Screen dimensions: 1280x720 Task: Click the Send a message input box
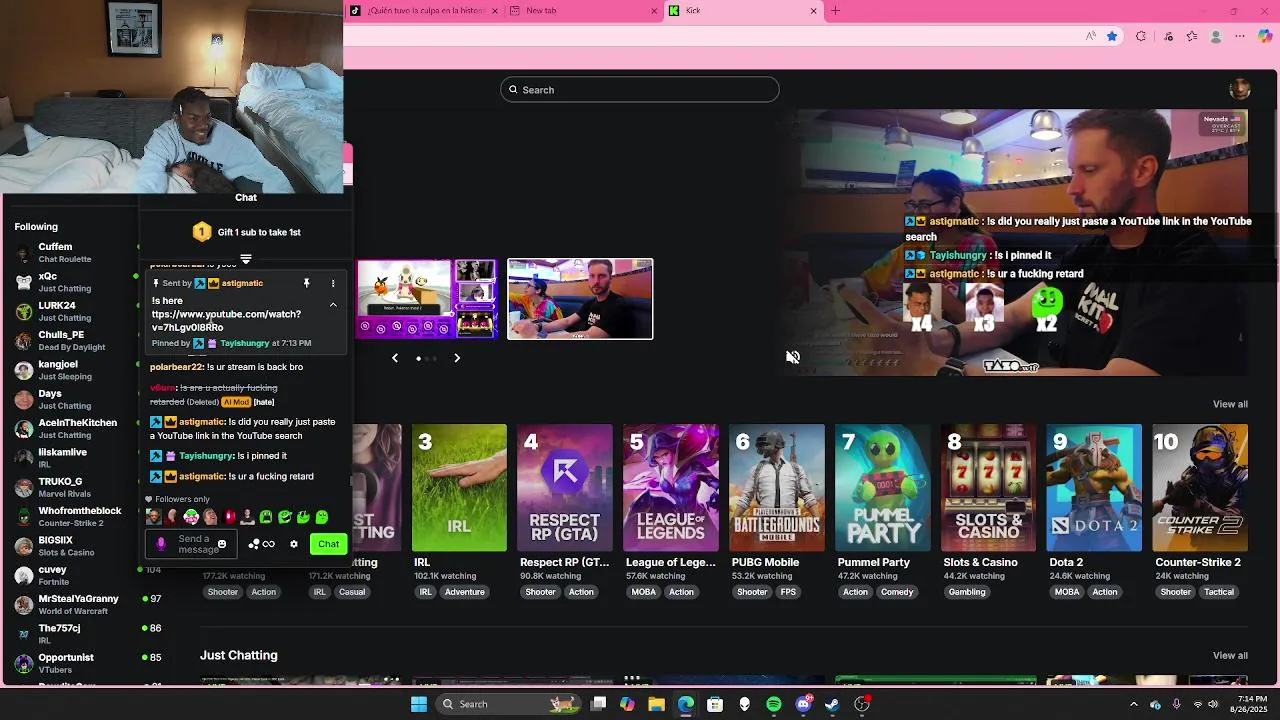(191, 544)
